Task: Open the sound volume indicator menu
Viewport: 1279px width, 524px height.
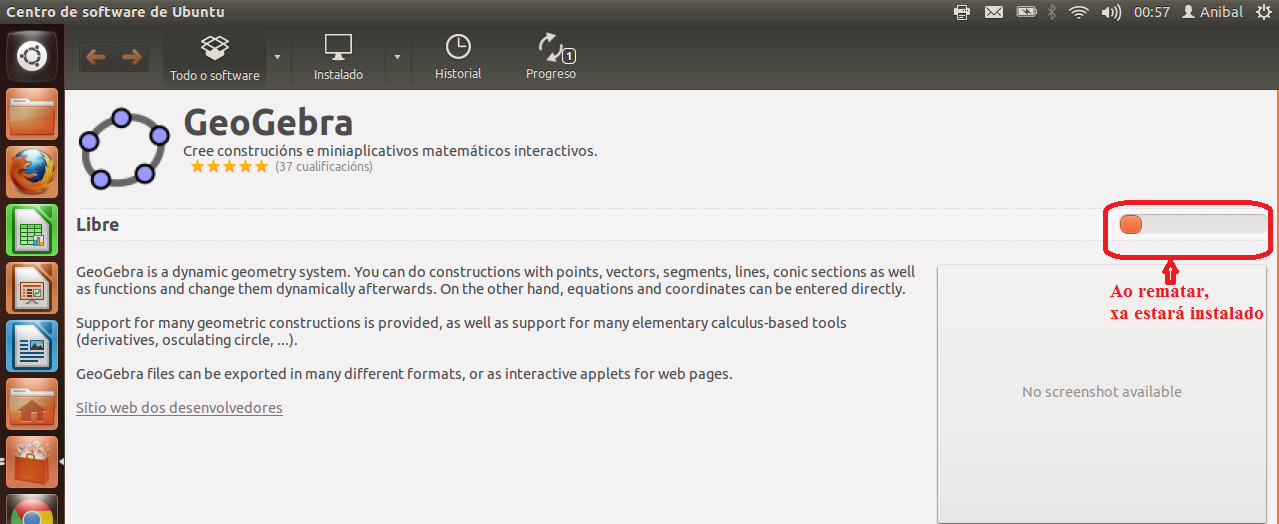Action: pos(1110,12)
